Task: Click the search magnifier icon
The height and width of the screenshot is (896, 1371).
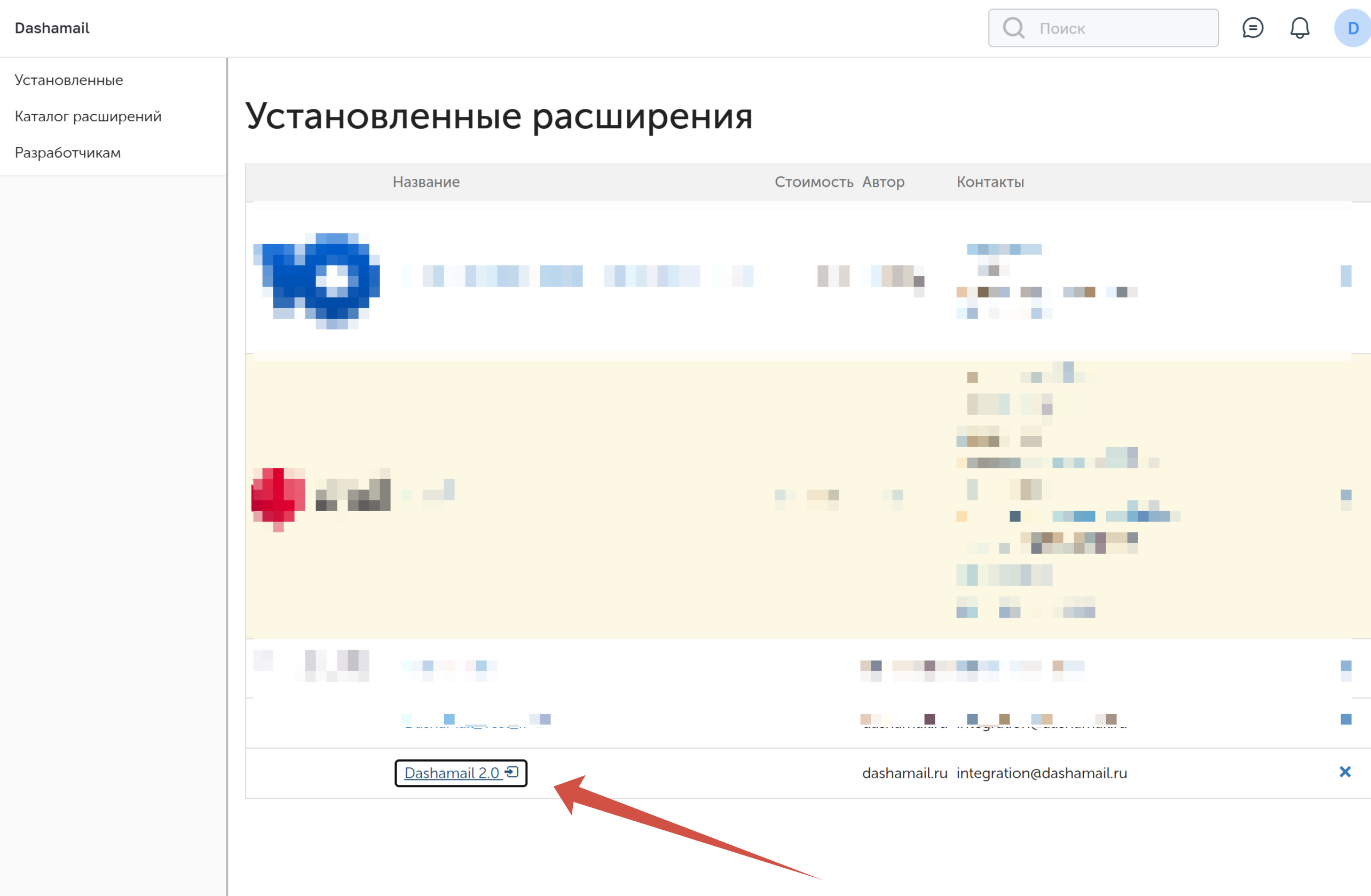Action: coord(1013,28)
